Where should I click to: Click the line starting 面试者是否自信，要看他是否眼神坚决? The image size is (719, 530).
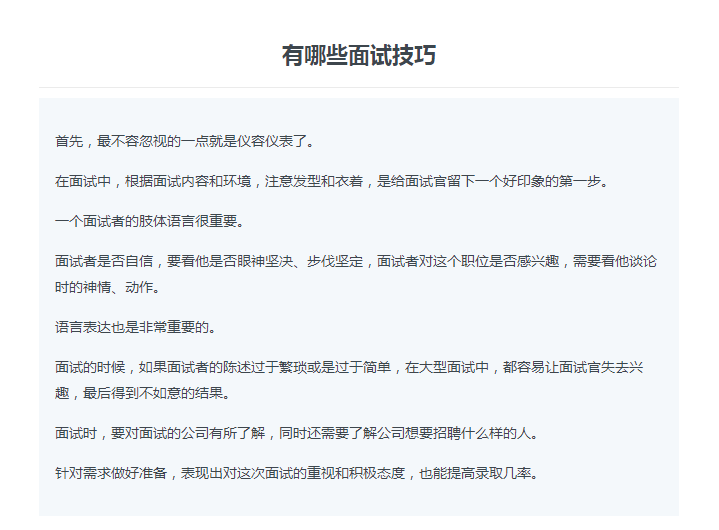coord(356,261)
